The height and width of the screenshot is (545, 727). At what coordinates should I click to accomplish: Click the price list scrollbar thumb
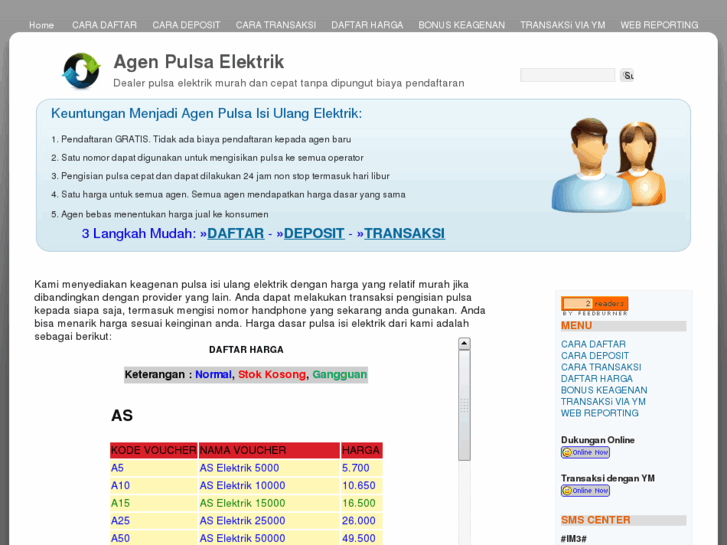pos(464,405)
